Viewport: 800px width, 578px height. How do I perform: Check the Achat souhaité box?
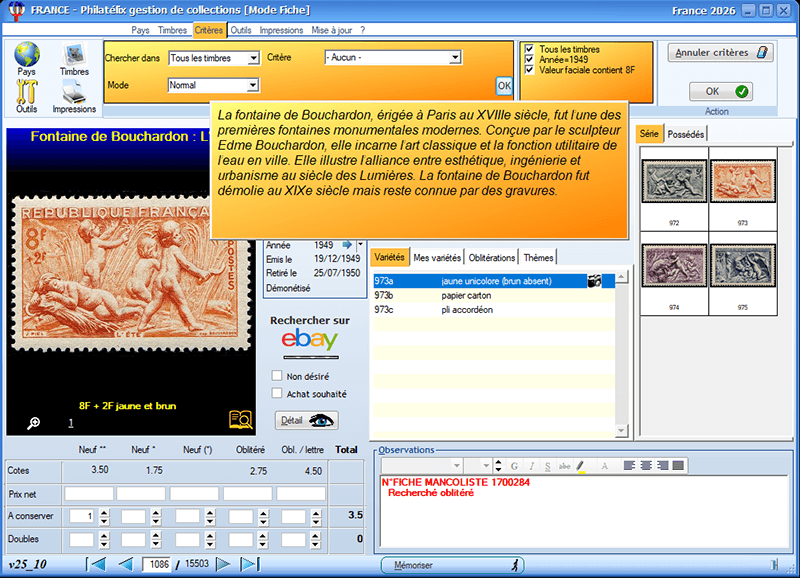[277, 393]
